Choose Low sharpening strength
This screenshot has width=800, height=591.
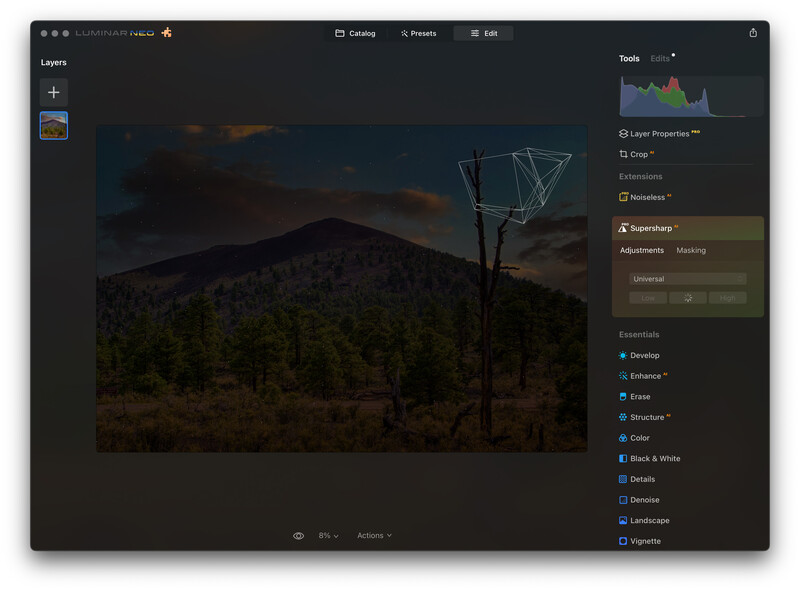tap(648, 298)
